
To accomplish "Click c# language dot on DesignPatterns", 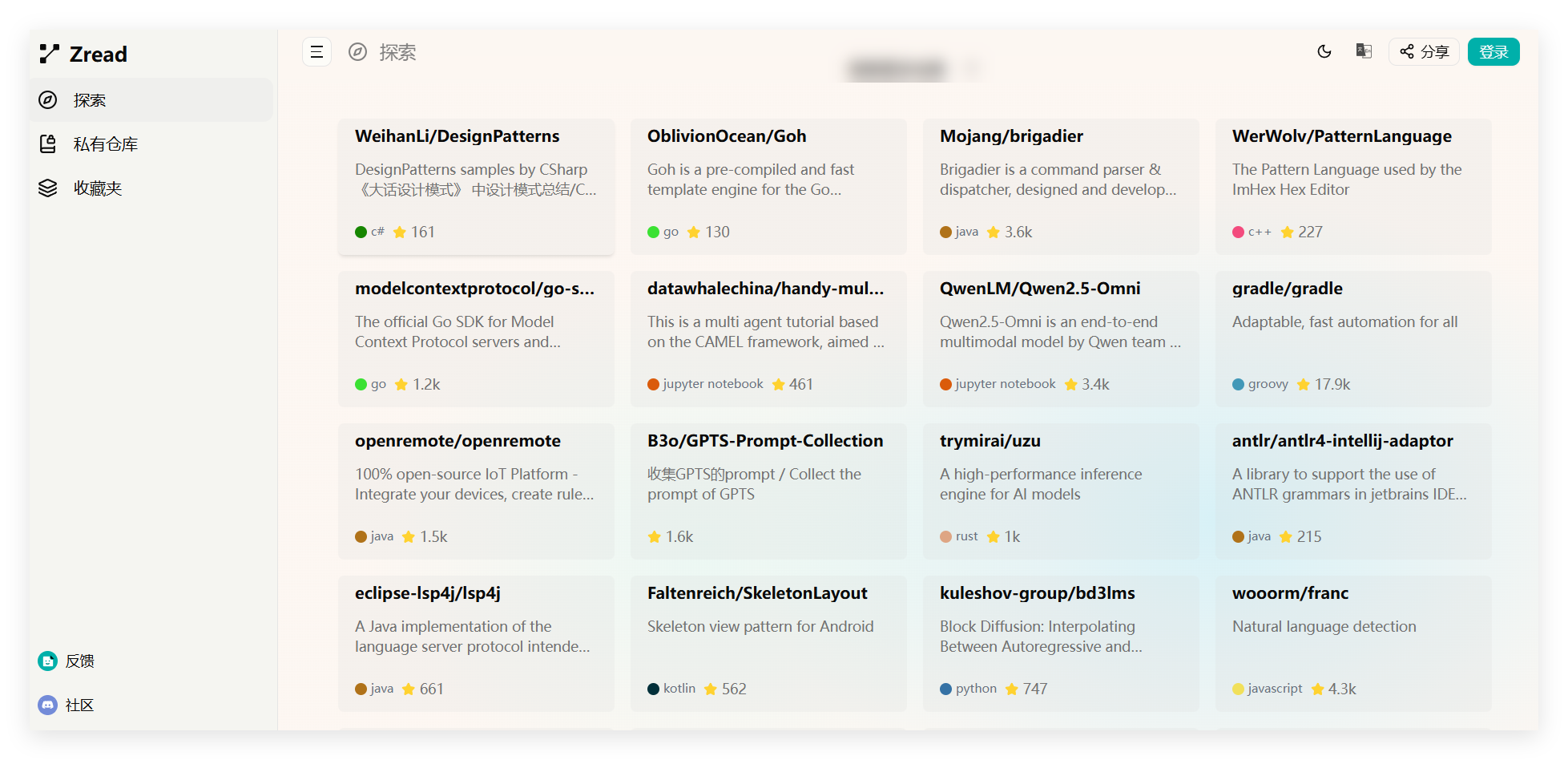I will (361, 232).
